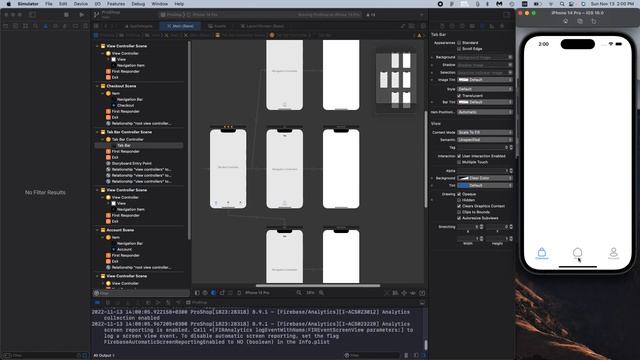Open the File menu in the menu bar
640x360 pixels.
click(x=49, y=4)
